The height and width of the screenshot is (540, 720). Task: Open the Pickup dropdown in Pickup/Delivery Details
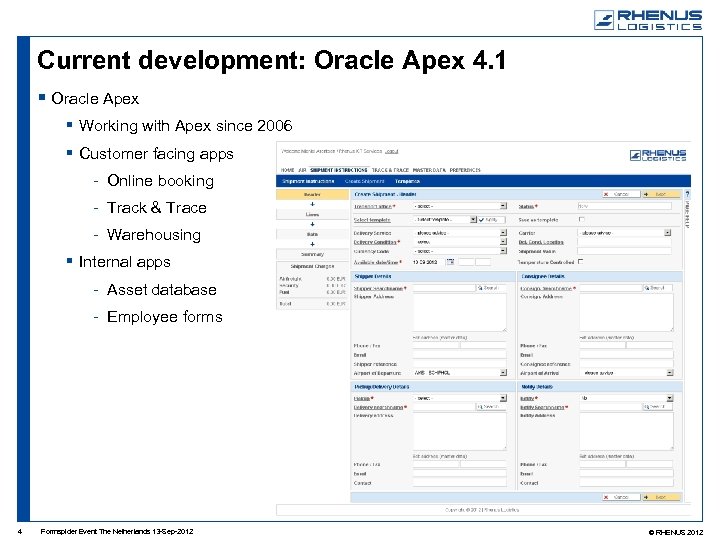[x=460, y=398]
